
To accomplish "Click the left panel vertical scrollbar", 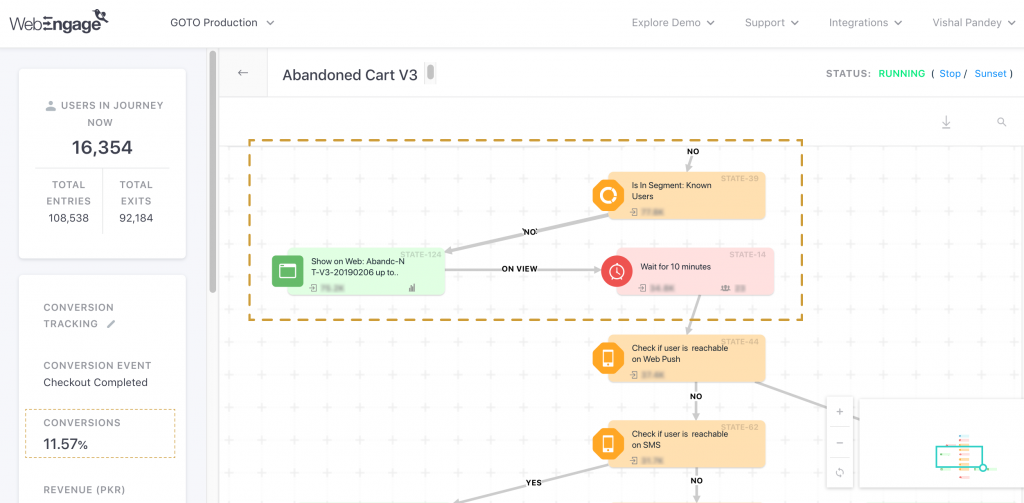I will (212, 170).
